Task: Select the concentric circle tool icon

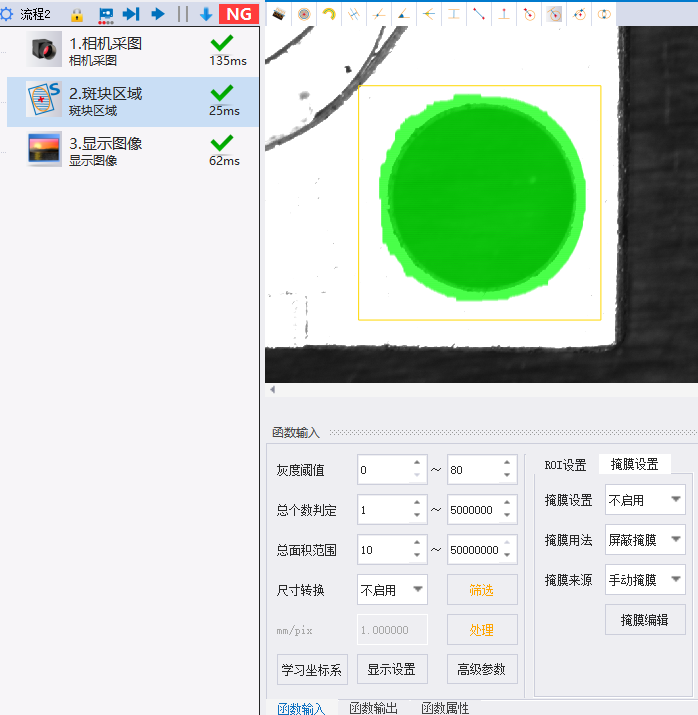Action: pyautogui.click(x=304, y=14)
